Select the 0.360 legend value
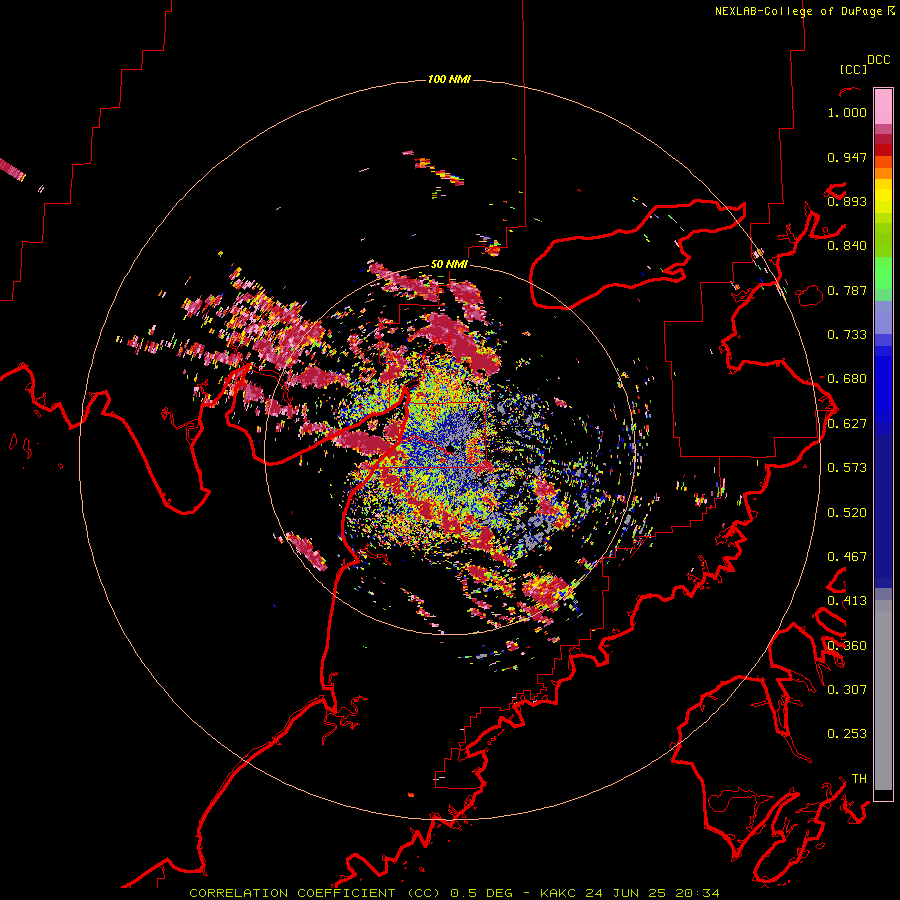 click(847, 646)
